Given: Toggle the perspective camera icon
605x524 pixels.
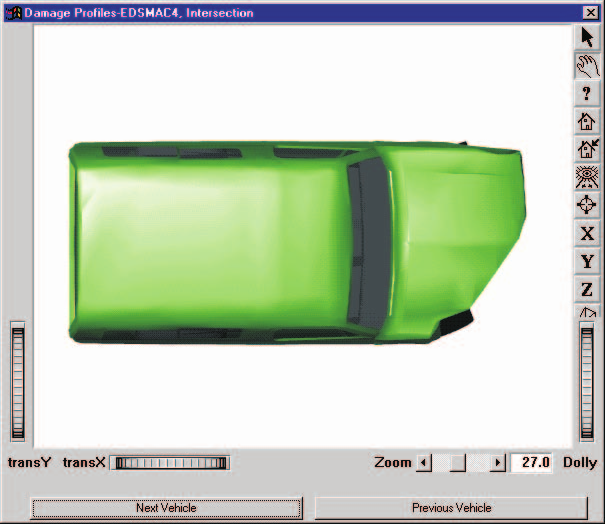Looking at the screenshot, I should point(587,311).
